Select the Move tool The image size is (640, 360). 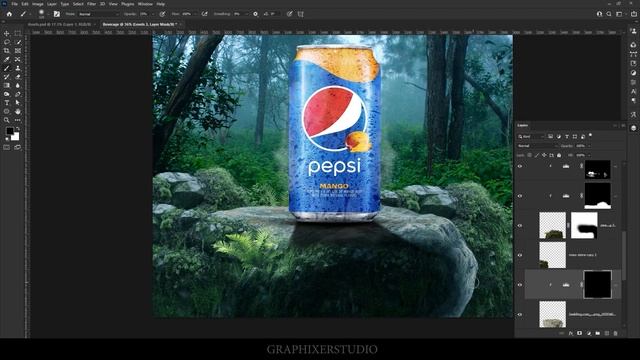pos(7,33)
